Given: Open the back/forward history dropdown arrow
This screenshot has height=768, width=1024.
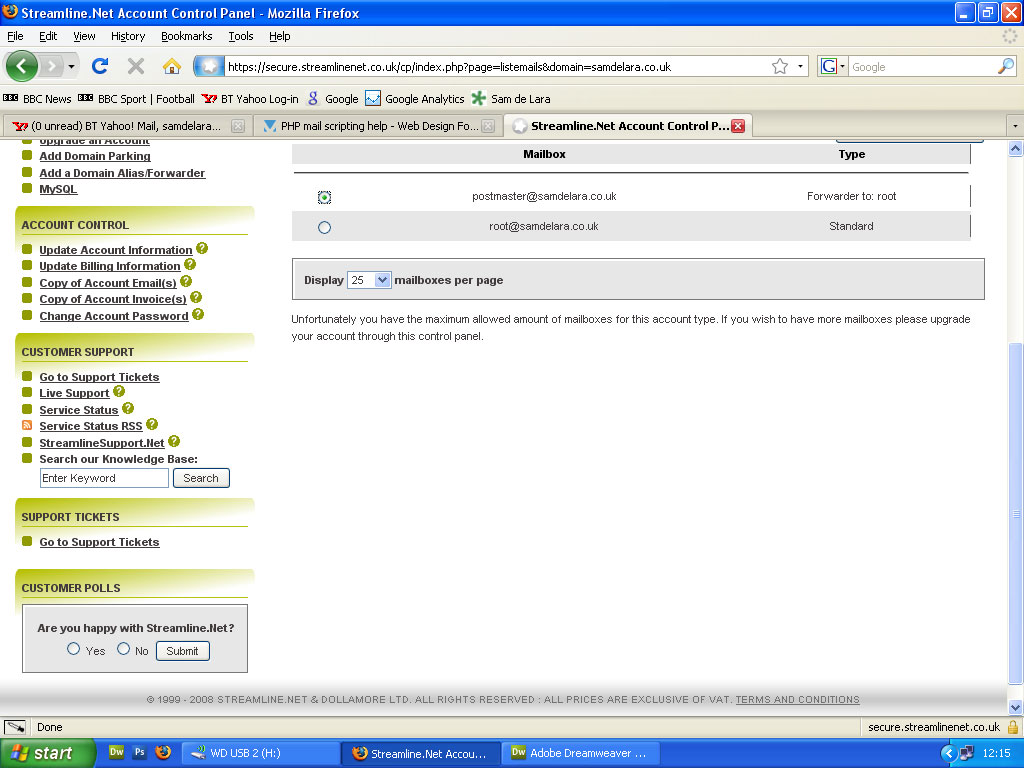Looking at the screenshot, I should (71, 67).
